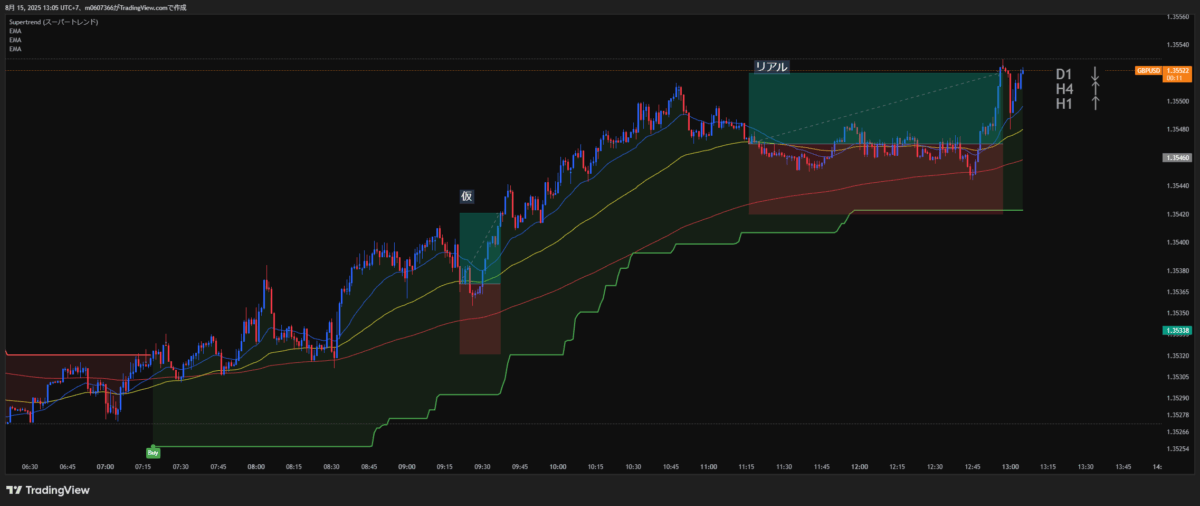Click the 09:00 time axis label
This screenshot has width=1200, height=506.
point(407,466)
